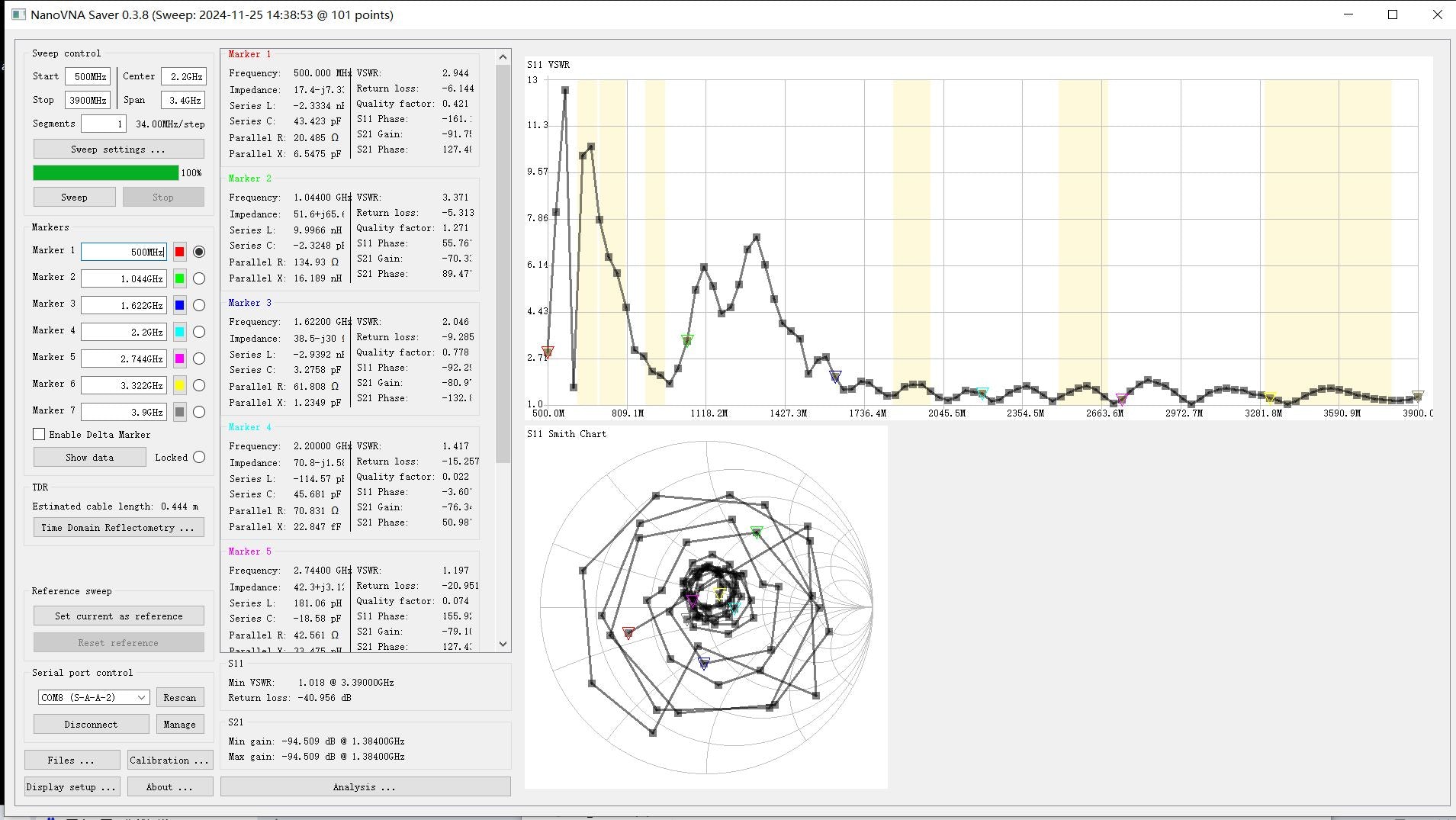
Task: Edit the Marker 4 frequency field showing 2.2GHz
Action: coord(124,332)
